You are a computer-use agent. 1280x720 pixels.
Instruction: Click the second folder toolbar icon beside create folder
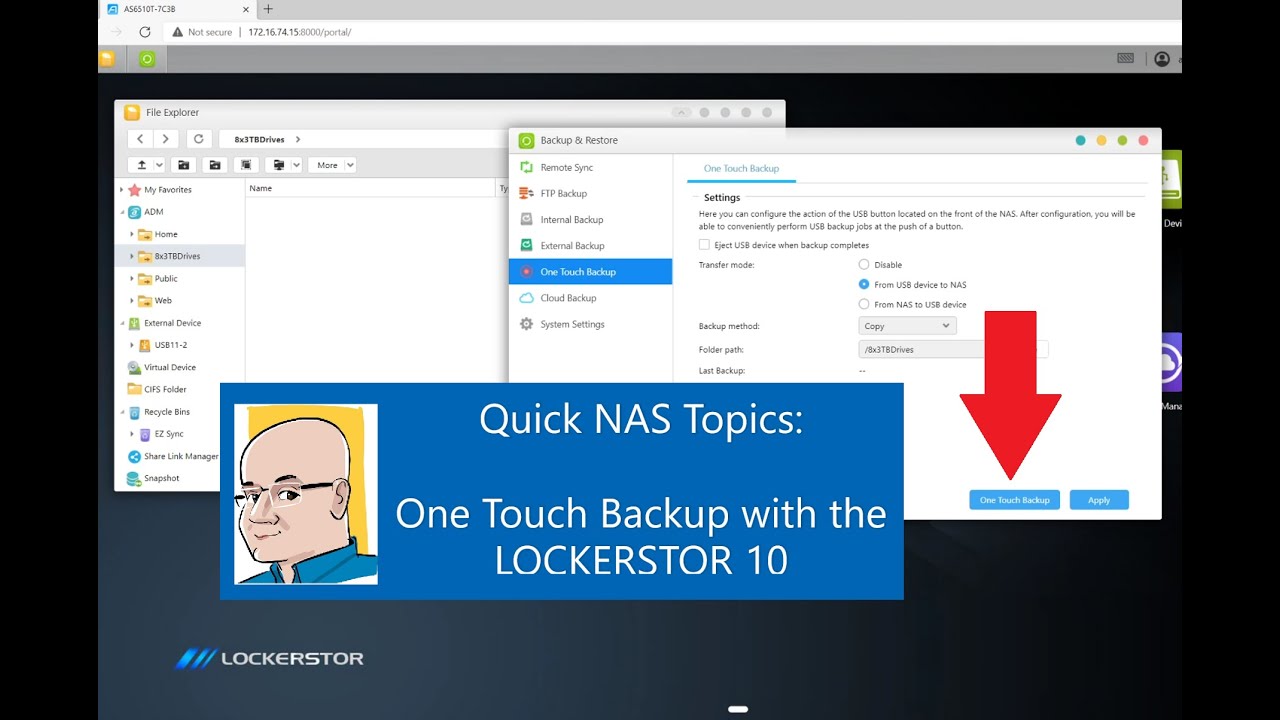[x=214, y=165]
